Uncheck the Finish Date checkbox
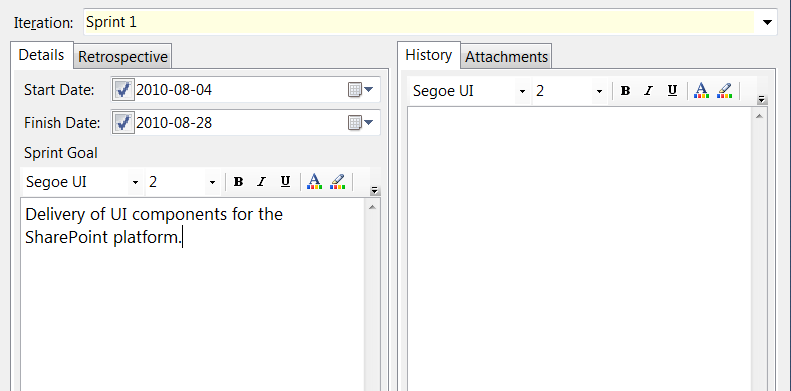This screenshot has height=391, width=791. [x=123, y=123]
